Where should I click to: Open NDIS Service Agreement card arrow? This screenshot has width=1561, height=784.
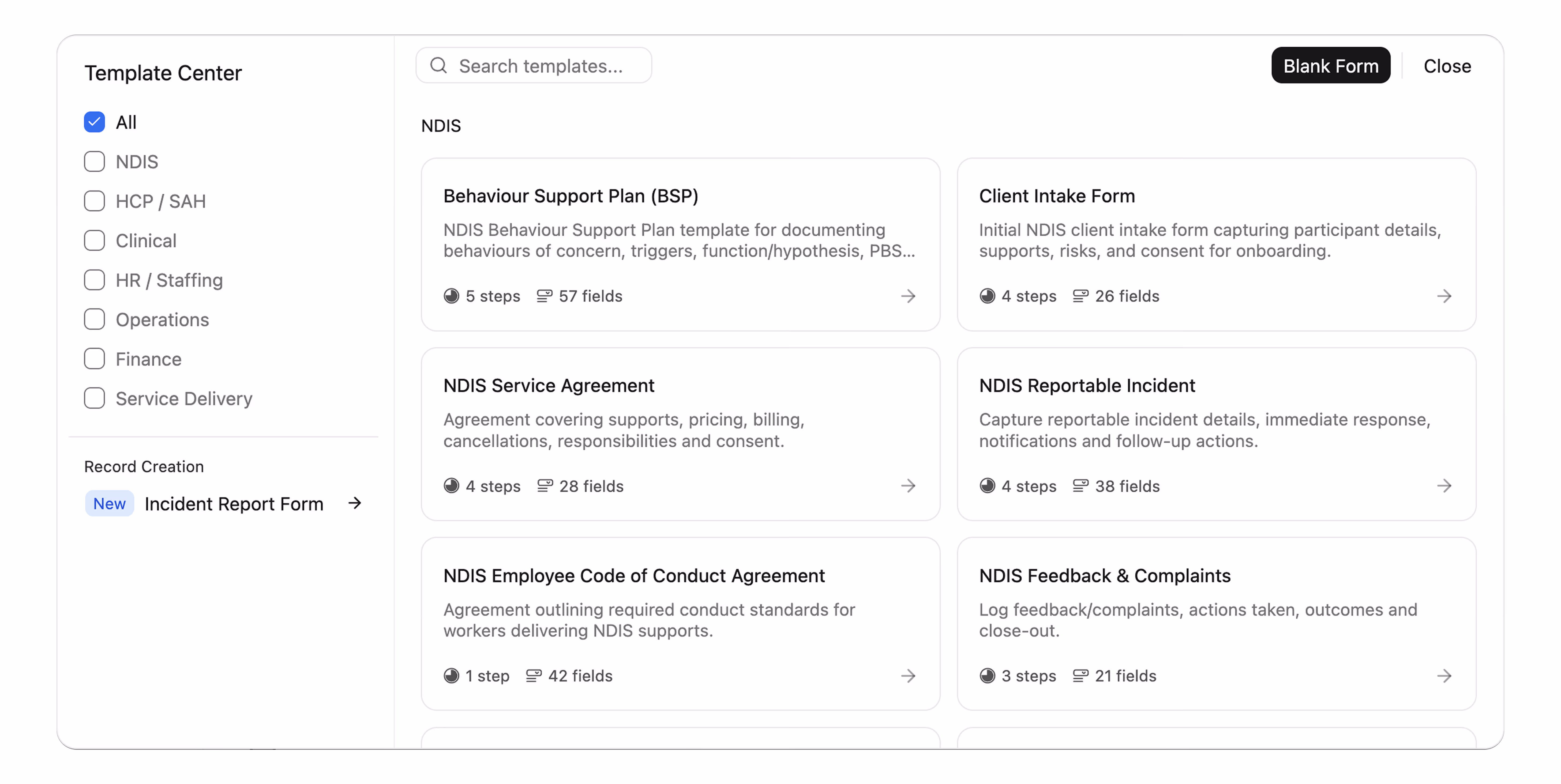click(x=908, y=486)
